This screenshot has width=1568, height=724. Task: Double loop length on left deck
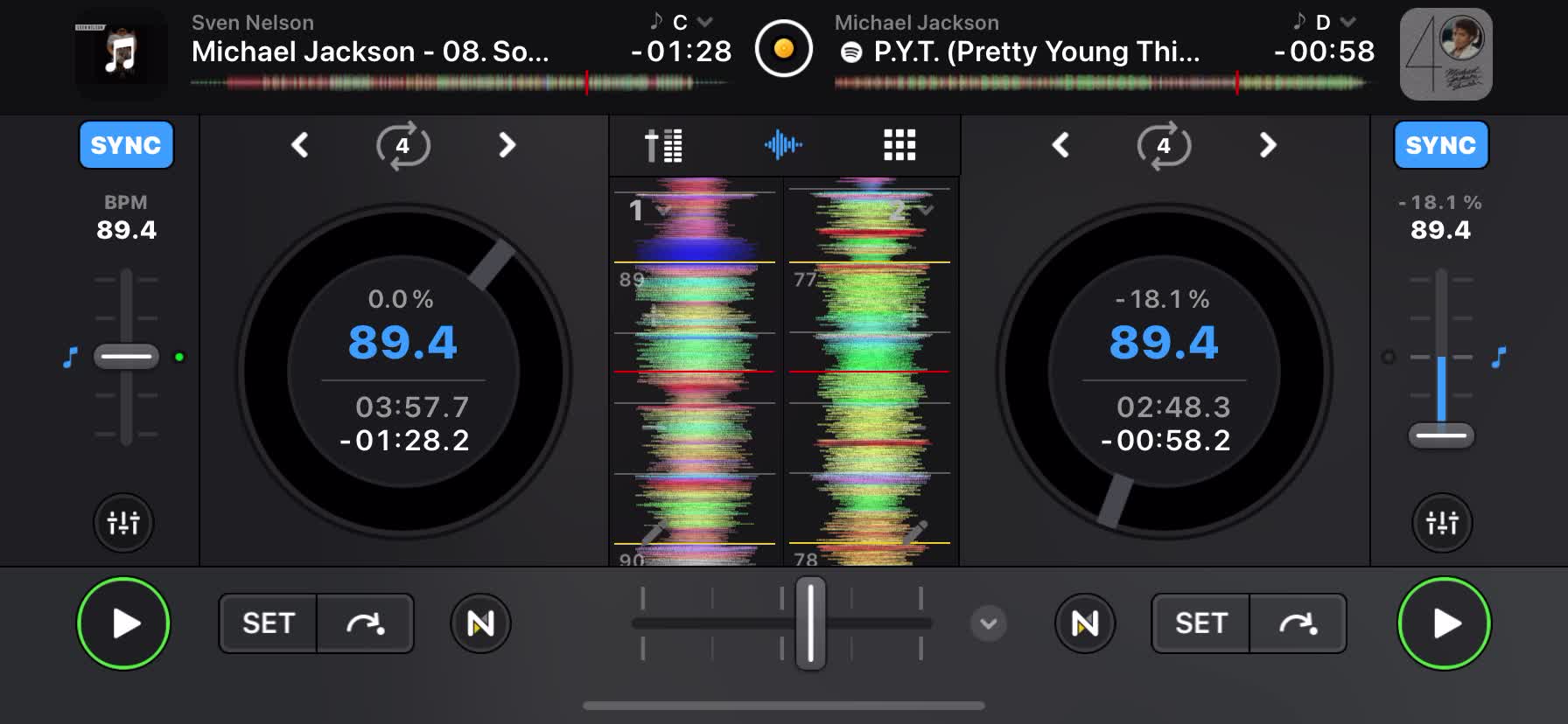[507, 145]
